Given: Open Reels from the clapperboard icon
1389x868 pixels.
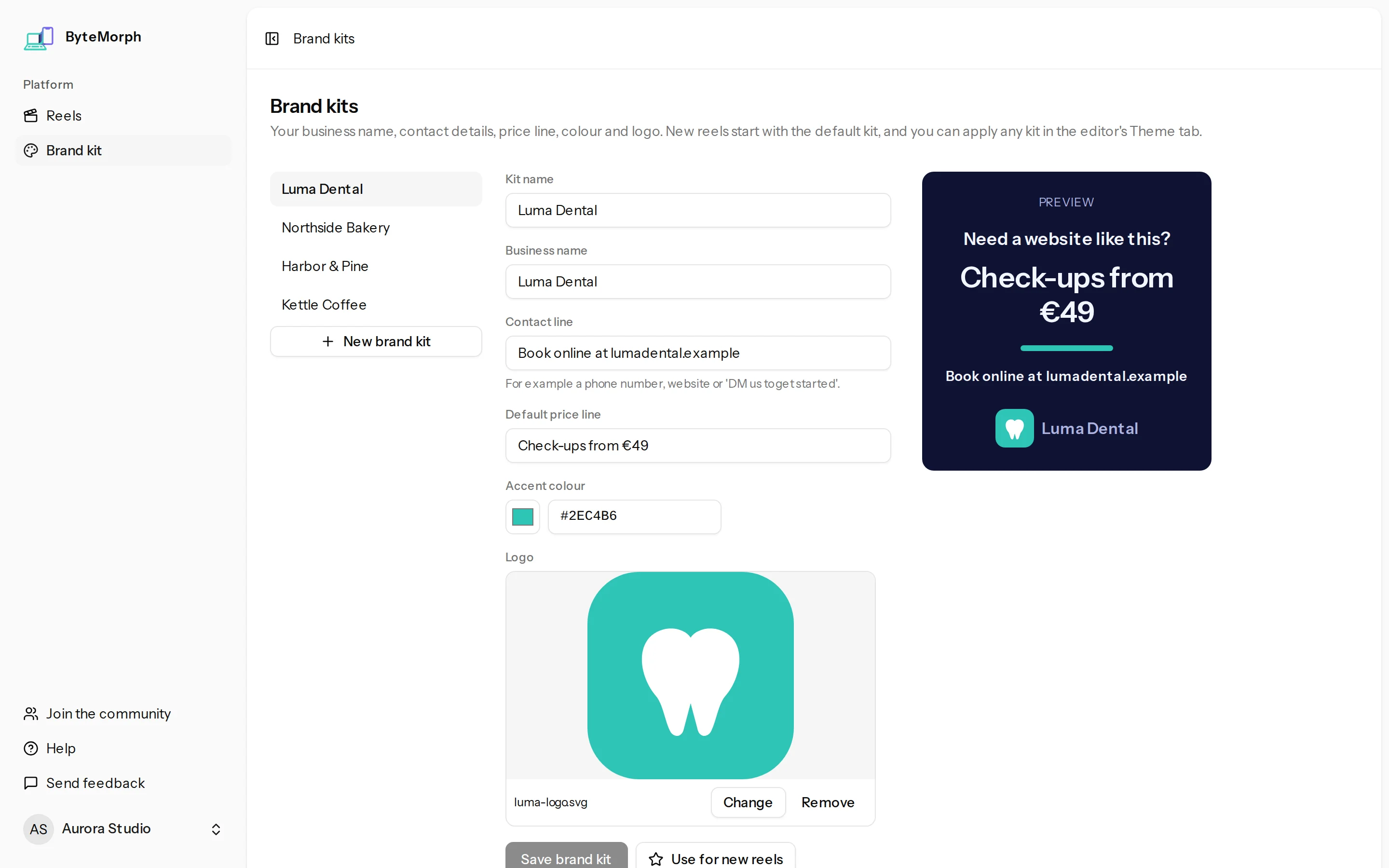Looking at the screenshot, I should (31, 116).
